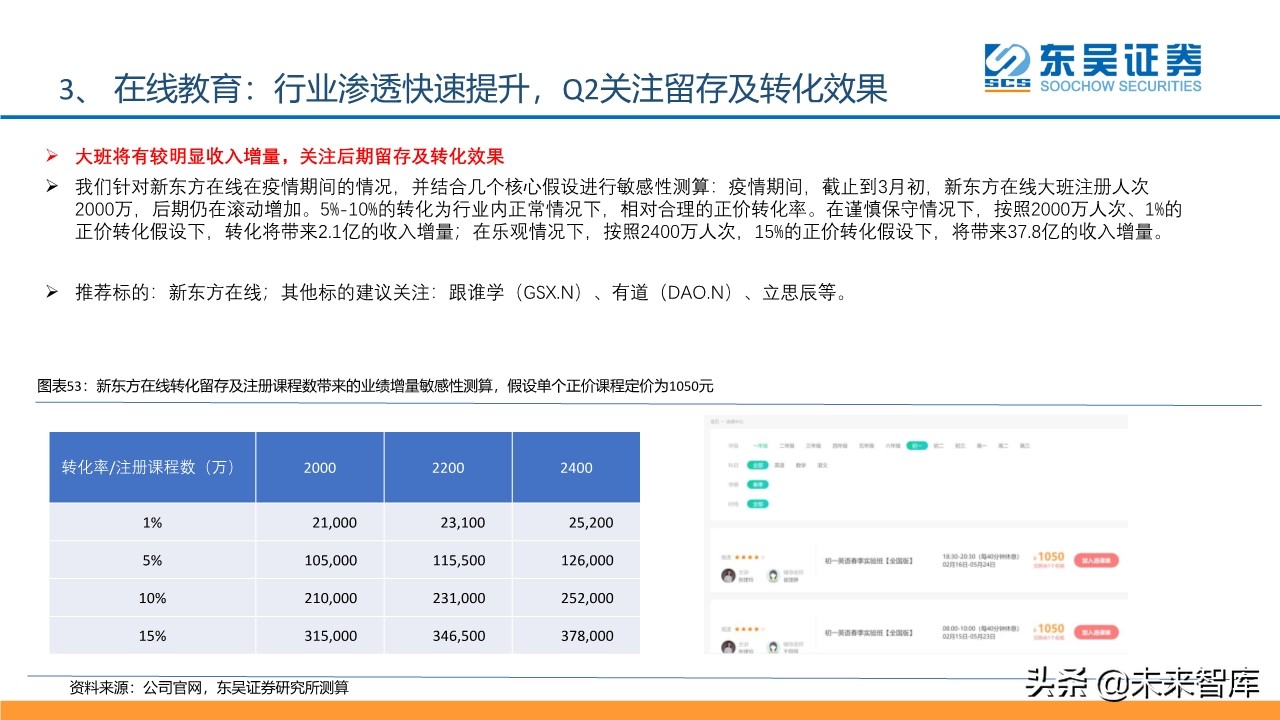Viewport: 1280px width, 720px height.
Task: Click the source line 资料来源：公司官网
Action: click(x=209, y=688)
